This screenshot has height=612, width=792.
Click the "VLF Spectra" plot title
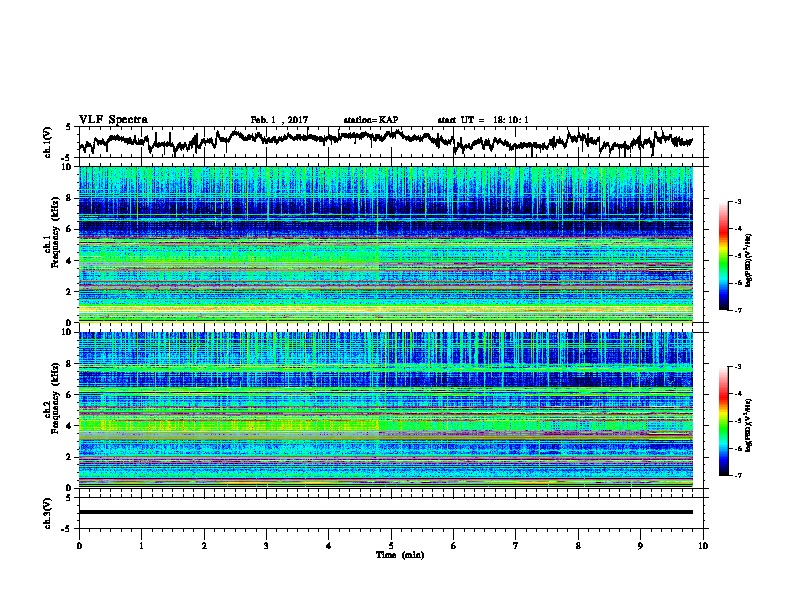pyautogui.click(x=113, y=119)
